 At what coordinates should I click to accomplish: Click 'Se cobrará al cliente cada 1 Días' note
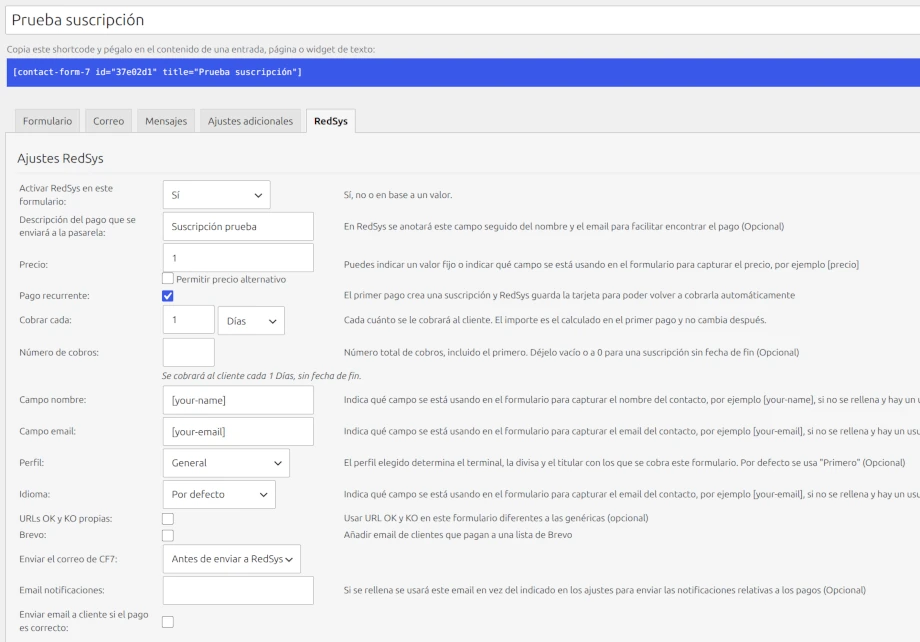click(x=262, y=376)
